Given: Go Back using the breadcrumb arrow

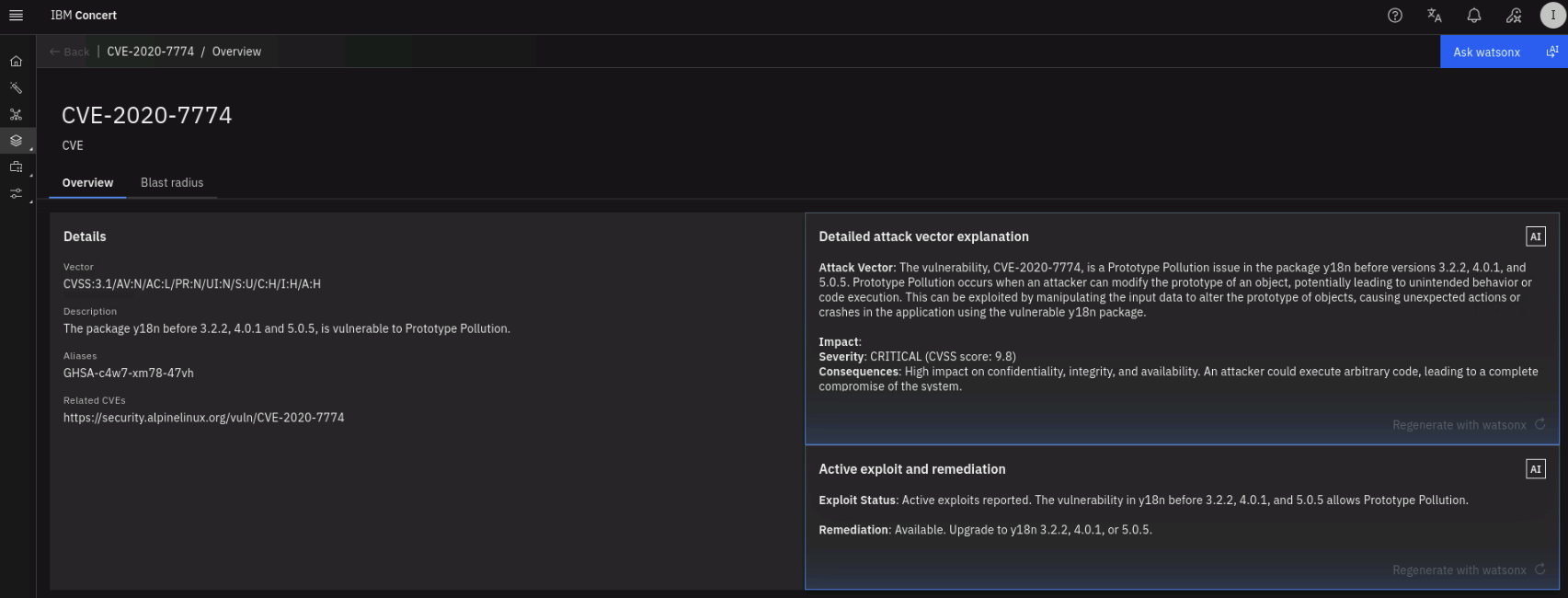Looking at the screenshot, I should click(70, 52).
